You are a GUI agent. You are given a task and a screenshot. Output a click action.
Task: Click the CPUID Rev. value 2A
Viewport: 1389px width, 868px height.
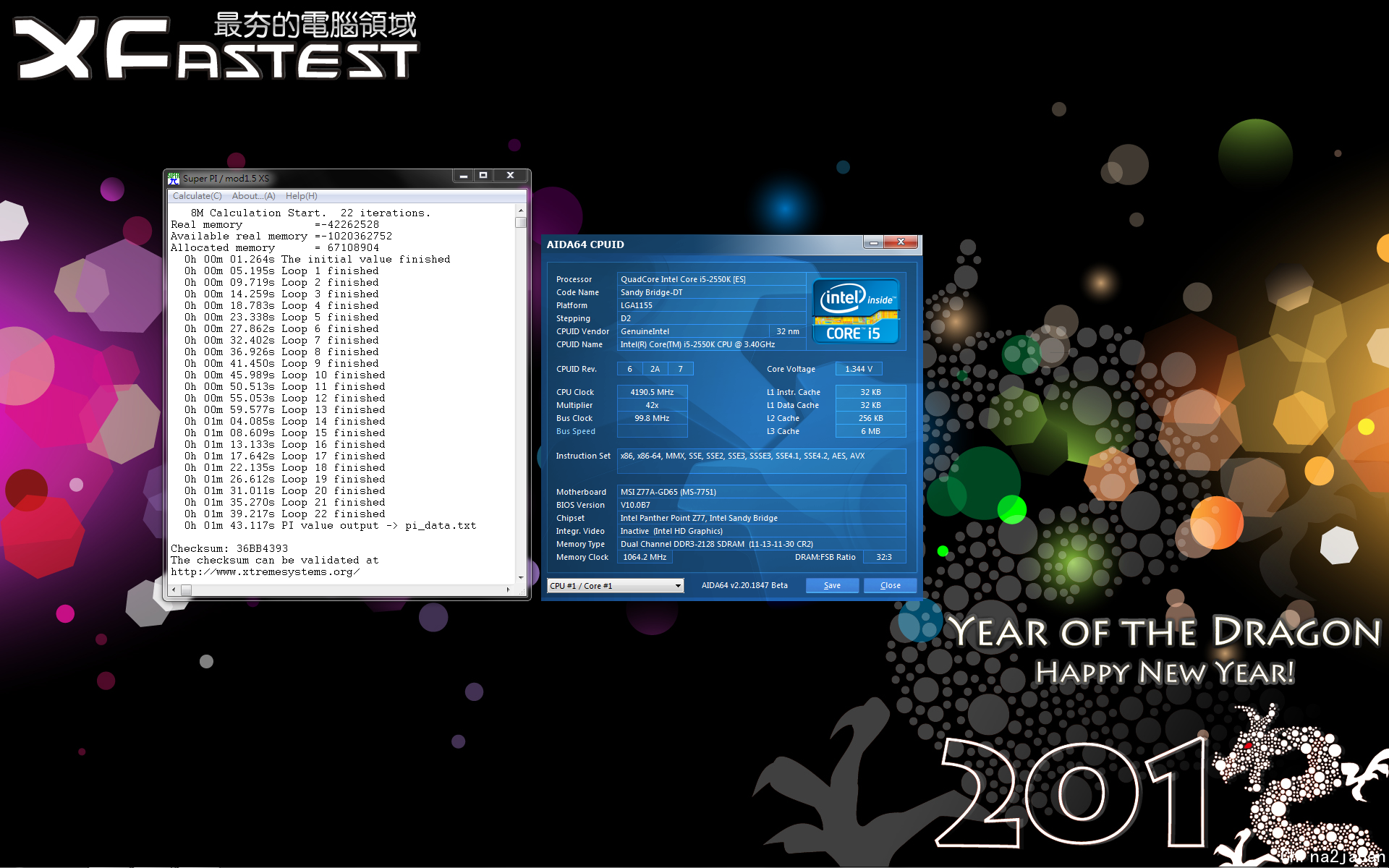tap(655, 369)
